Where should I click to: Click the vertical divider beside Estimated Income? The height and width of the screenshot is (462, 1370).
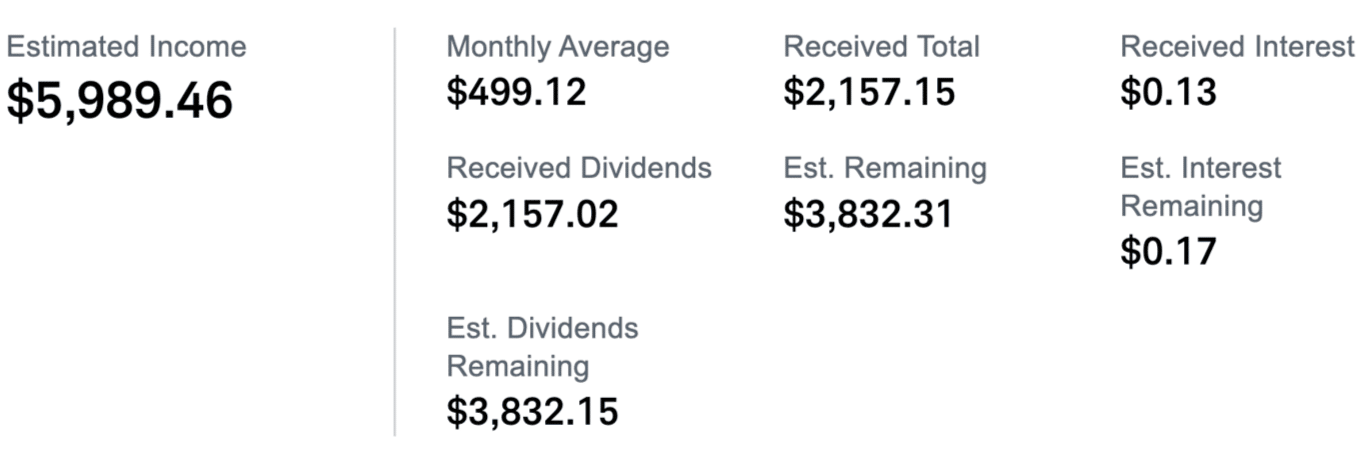click(x=394, y=231)
